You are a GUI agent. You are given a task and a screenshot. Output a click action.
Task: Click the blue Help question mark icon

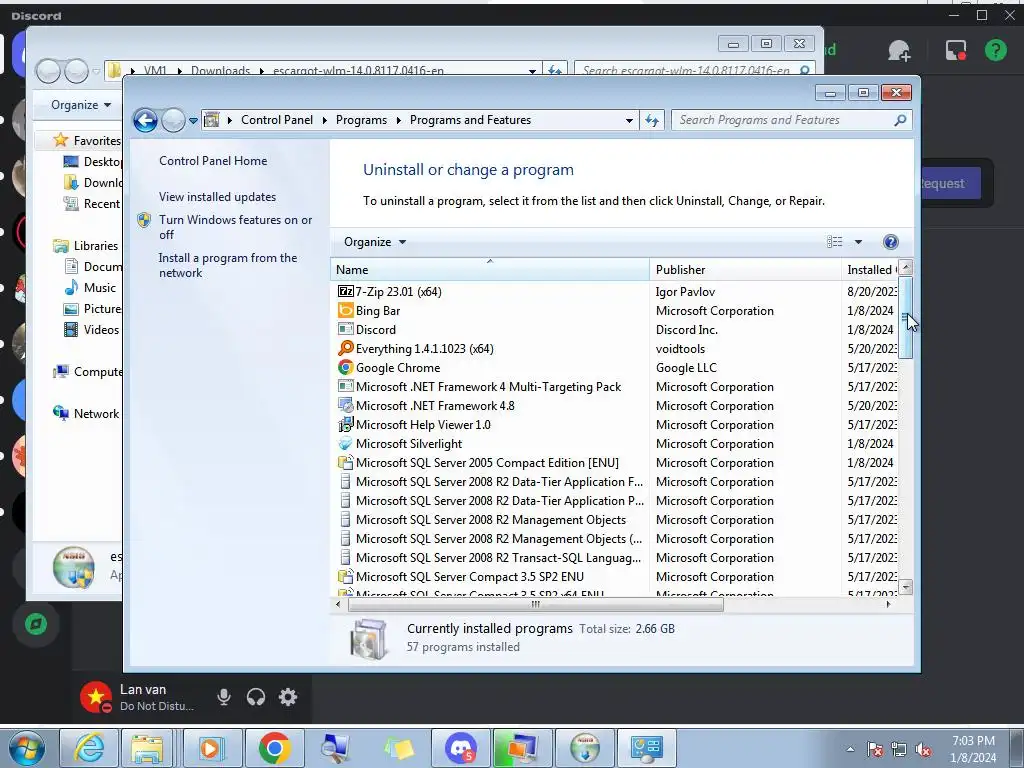pos(890,242)
